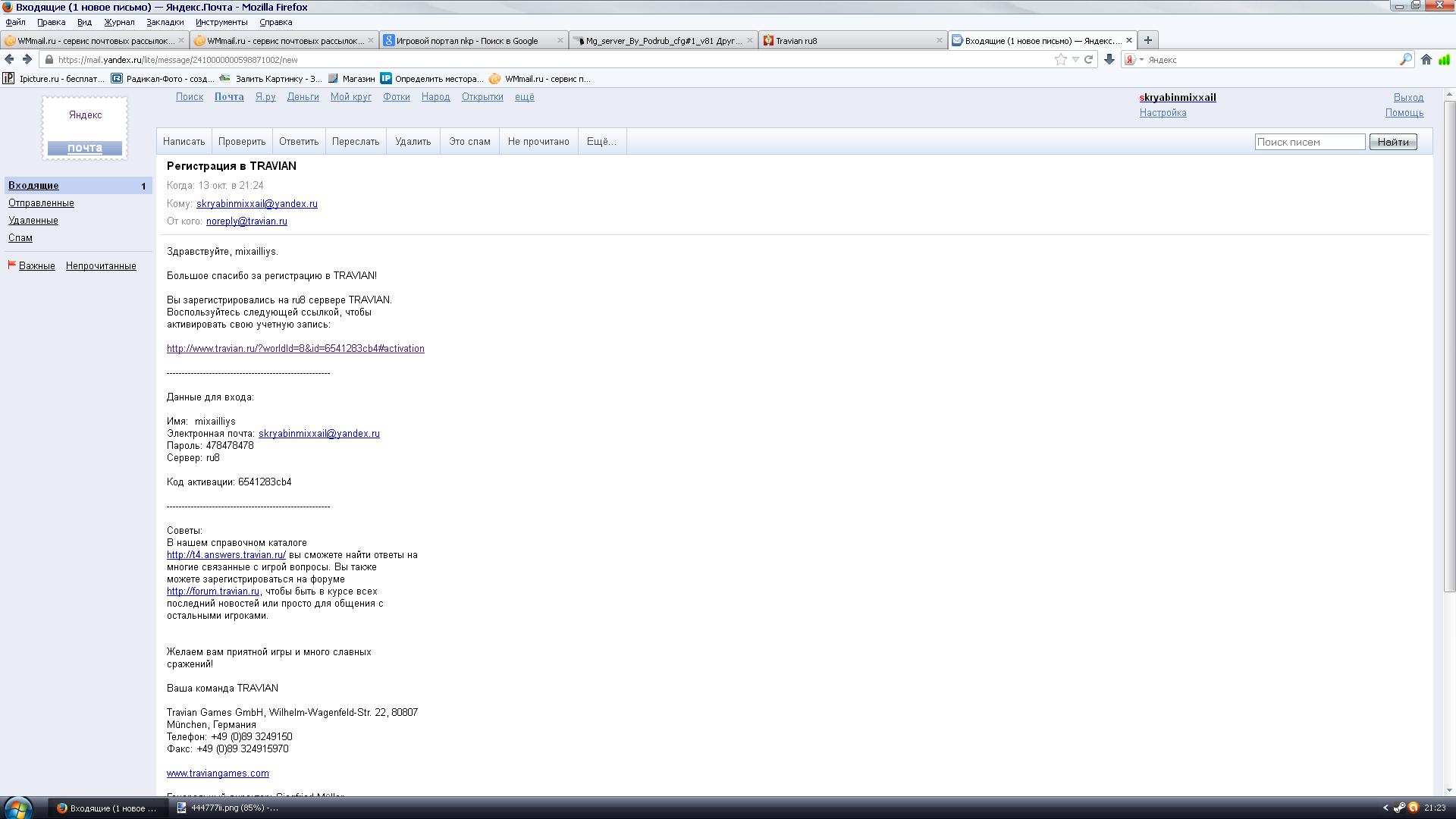1456x819 pixels.
Task: Click the noreply@travian.ru sender address
Action: (246, 221)
